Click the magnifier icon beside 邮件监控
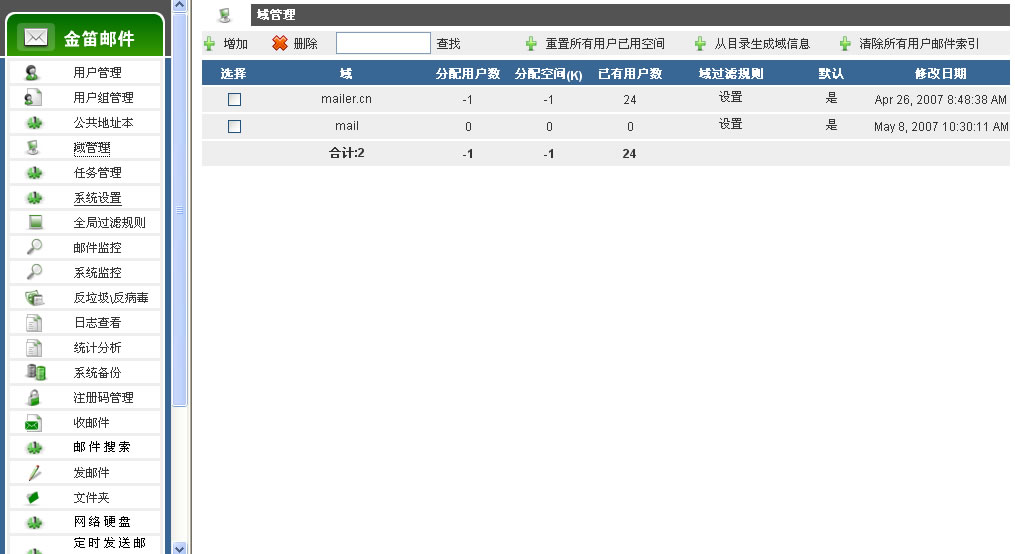The height and width of the screenshot is (554, 1015). click(x=34, y=247)
